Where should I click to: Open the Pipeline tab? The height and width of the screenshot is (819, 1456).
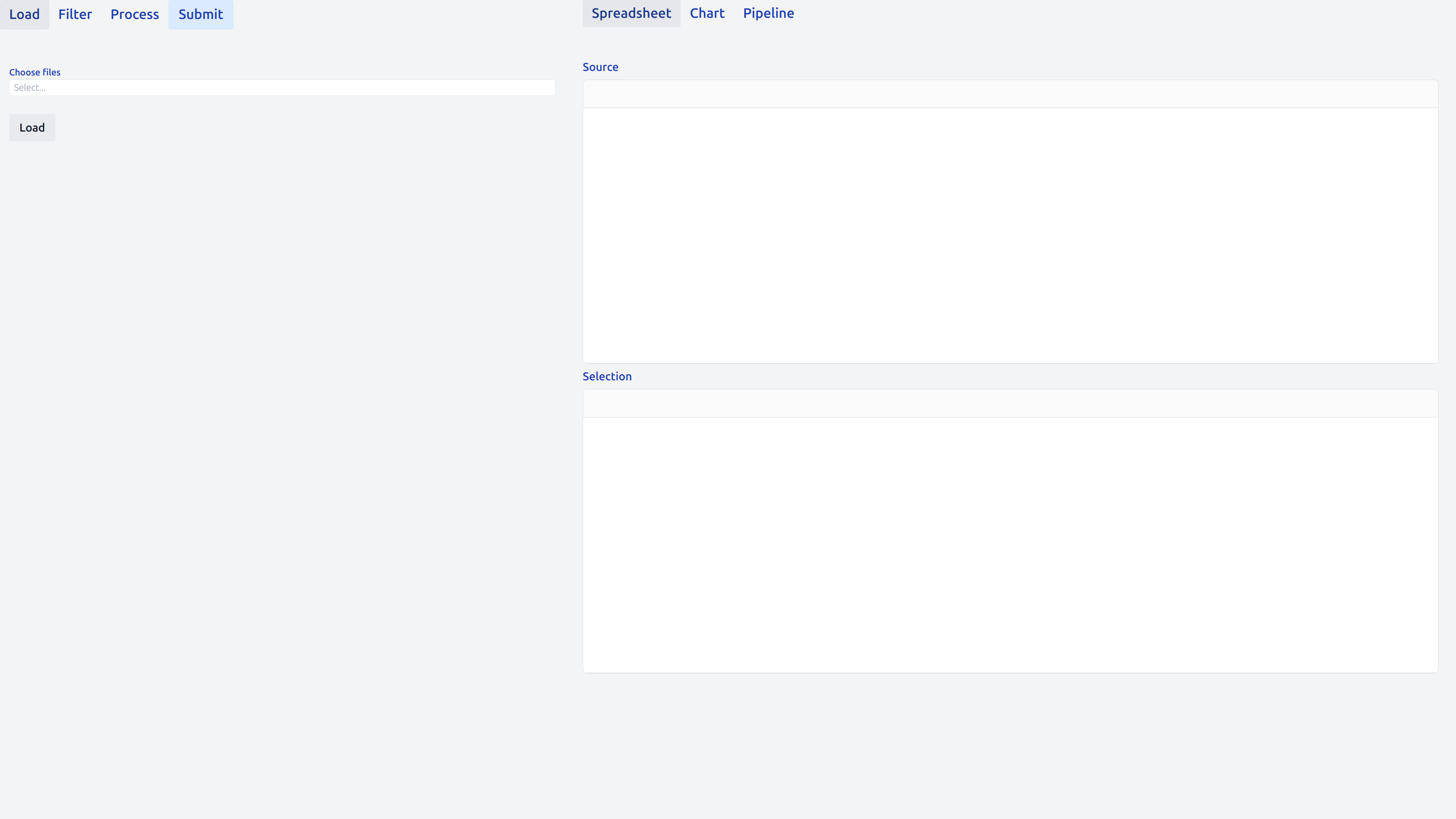coord(768,14)
